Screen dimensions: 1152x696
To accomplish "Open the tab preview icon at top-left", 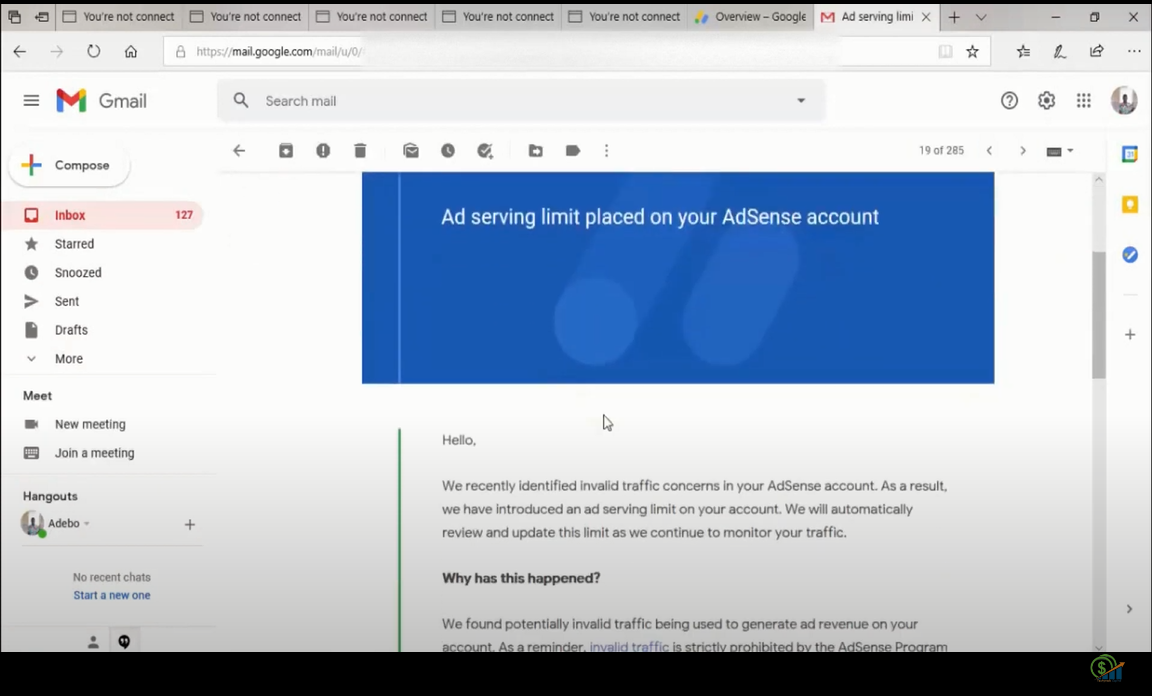I will tap(14, 16).
